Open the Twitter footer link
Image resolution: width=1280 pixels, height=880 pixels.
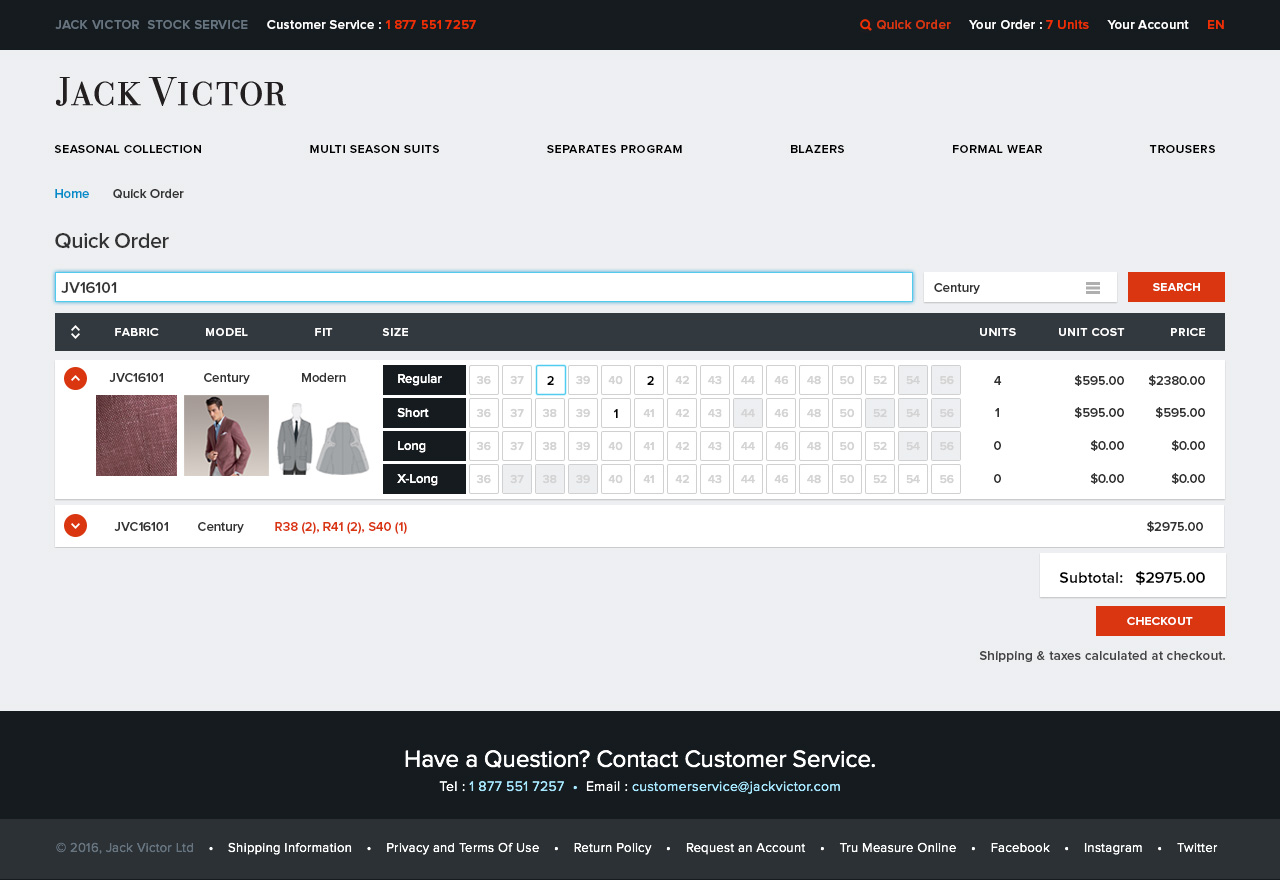pyautogui.click(x=1197, y=848)
